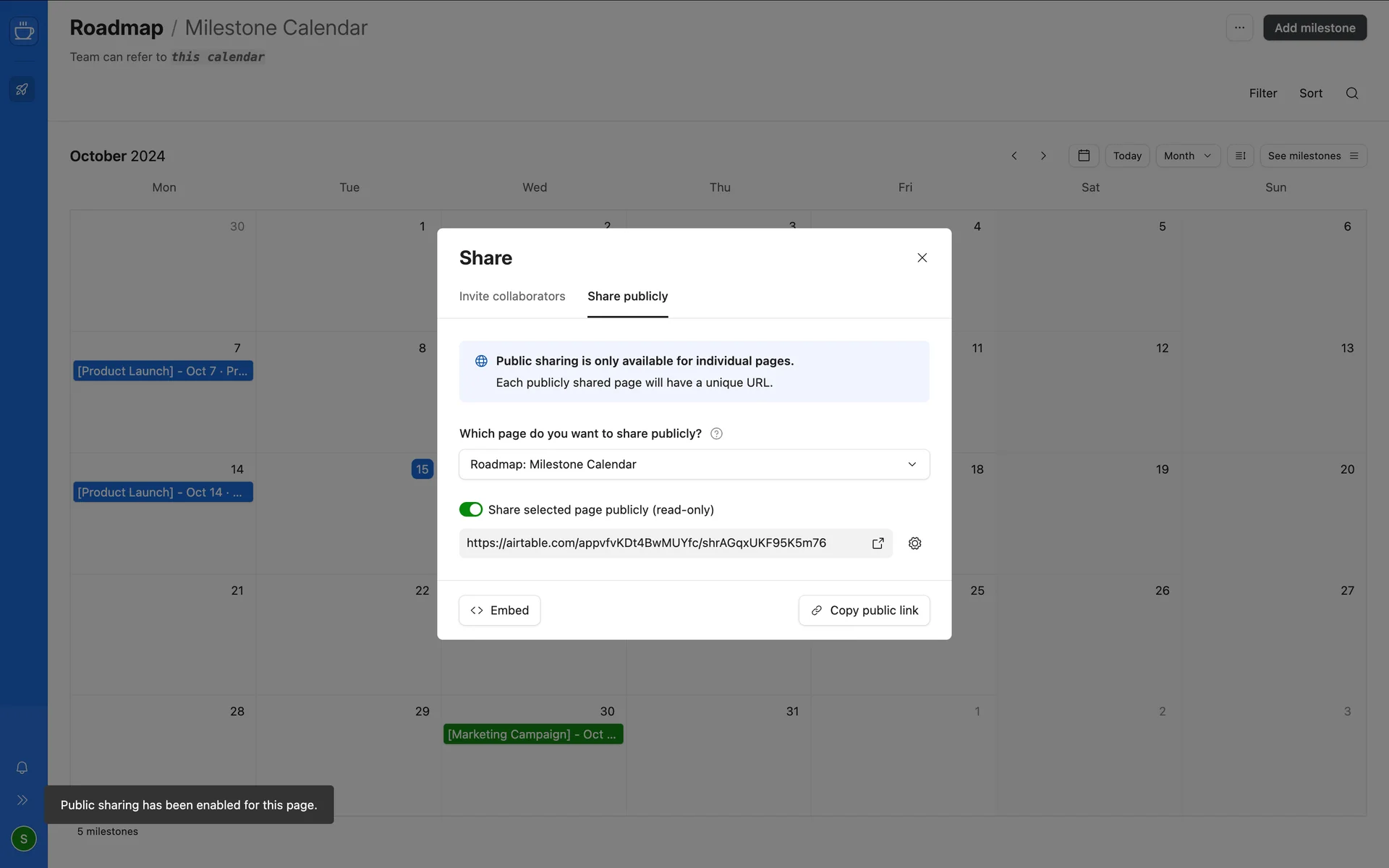1389x868 pixels.
Task: Click Copy public link button
Action: [864, 610]
